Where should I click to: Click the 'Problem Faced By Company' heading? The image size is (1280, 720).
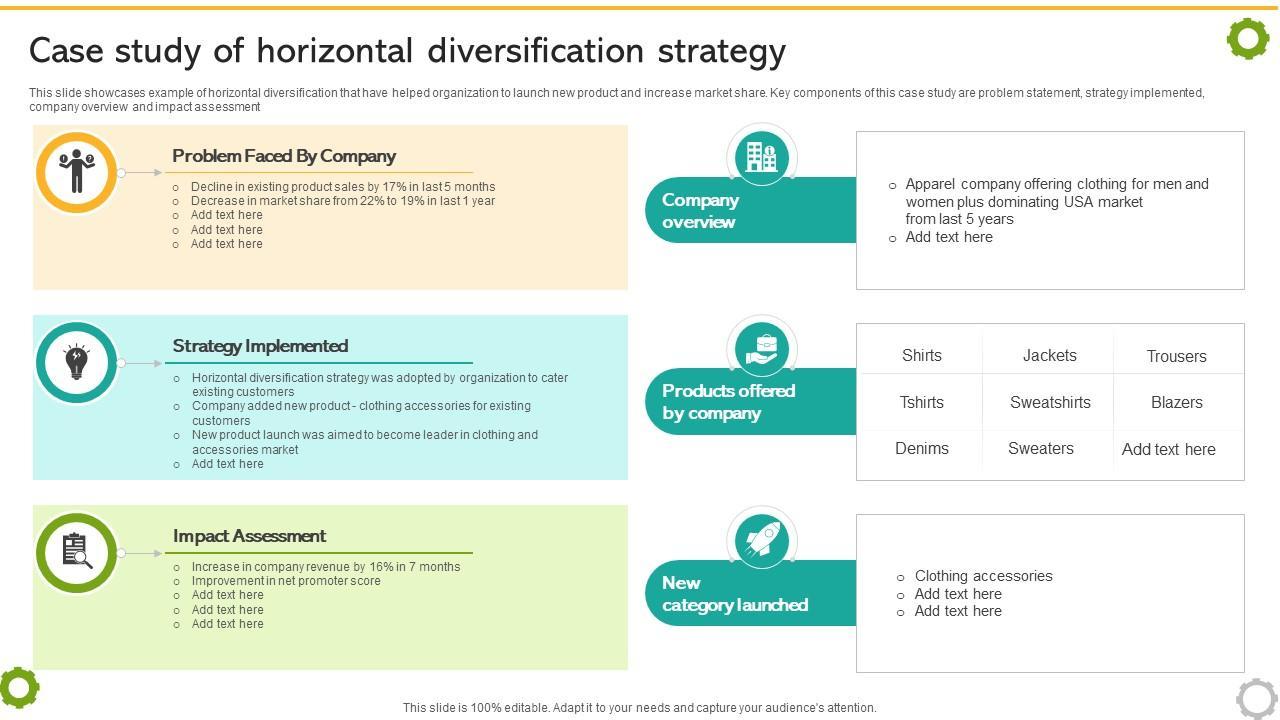coord(284,156)
